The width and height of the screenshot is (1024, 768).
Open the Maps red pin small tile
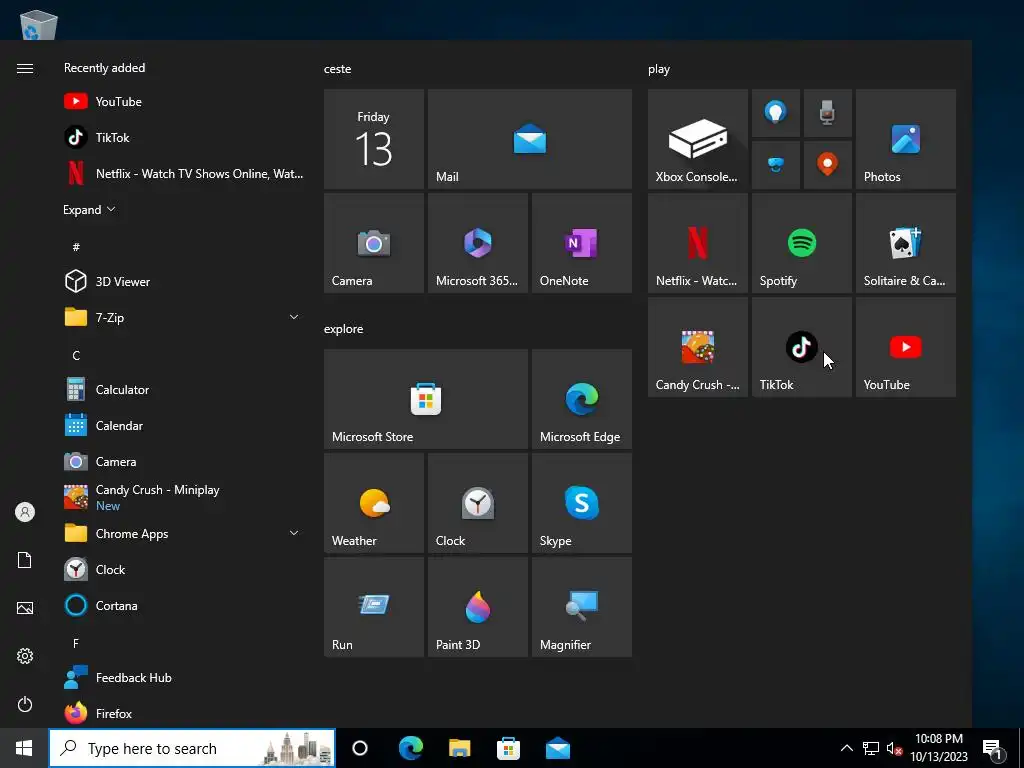click(827, 165)
